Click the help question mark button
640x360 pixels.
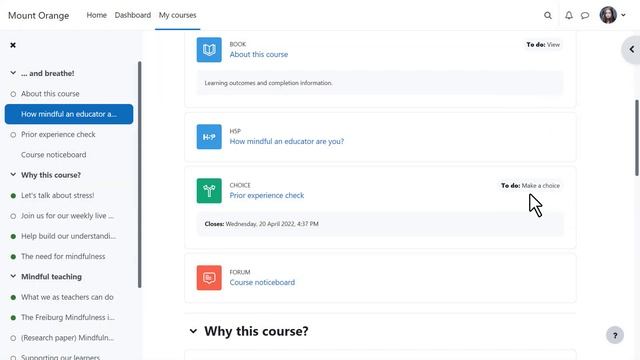click(615, 336)
